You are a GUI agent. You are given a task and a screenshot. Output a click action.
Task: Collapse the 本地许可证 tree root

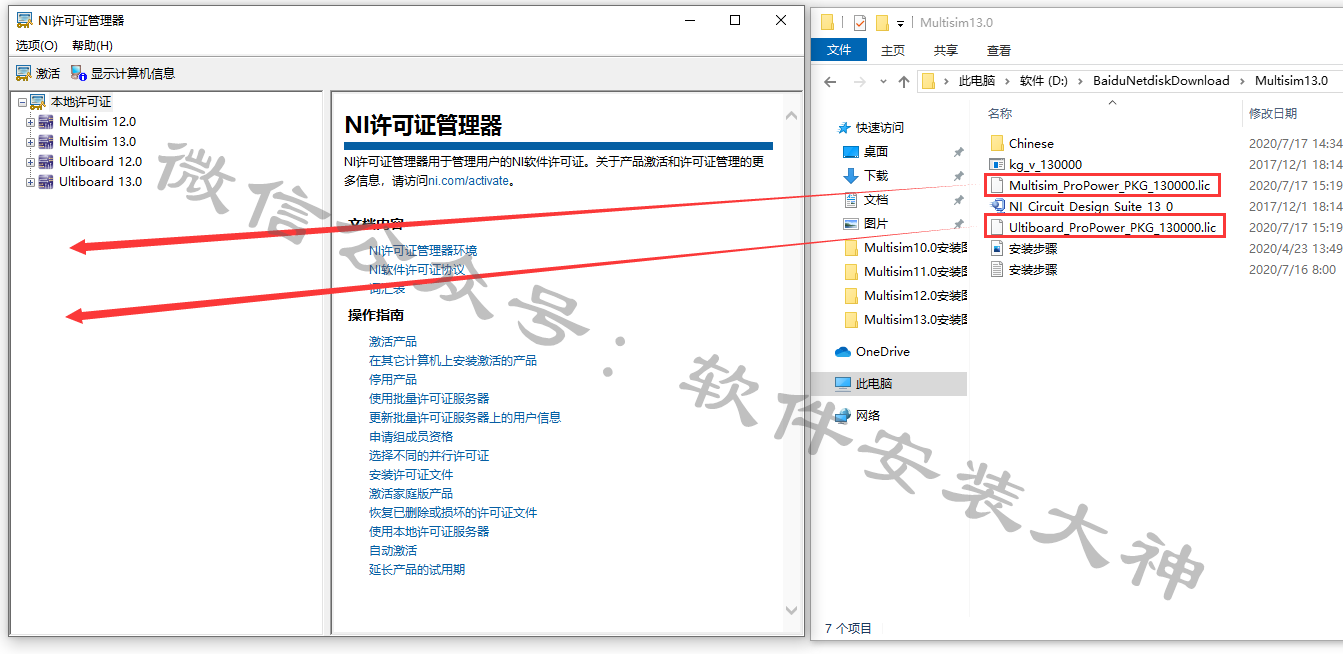coord(22,102)
